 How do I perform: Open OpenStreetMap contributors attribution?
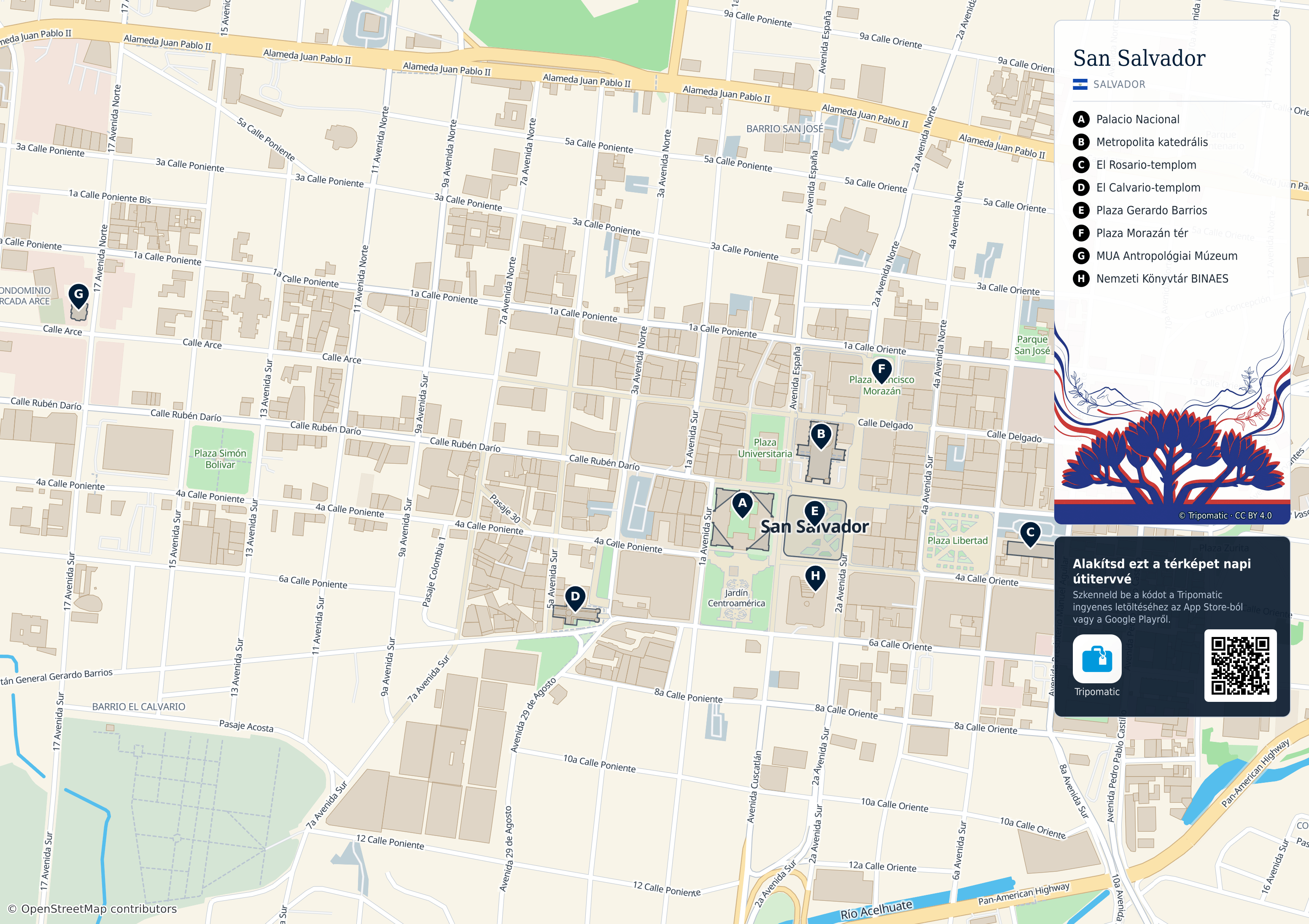click(92, 908)
